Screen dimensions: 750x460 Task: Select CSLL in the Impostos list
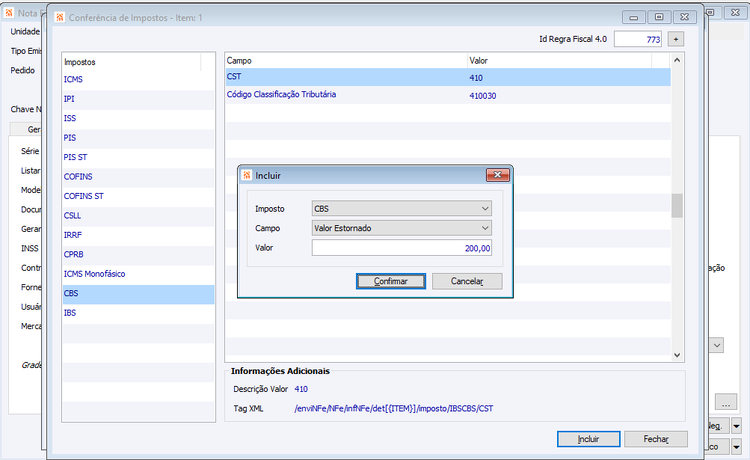coord(138,216)
